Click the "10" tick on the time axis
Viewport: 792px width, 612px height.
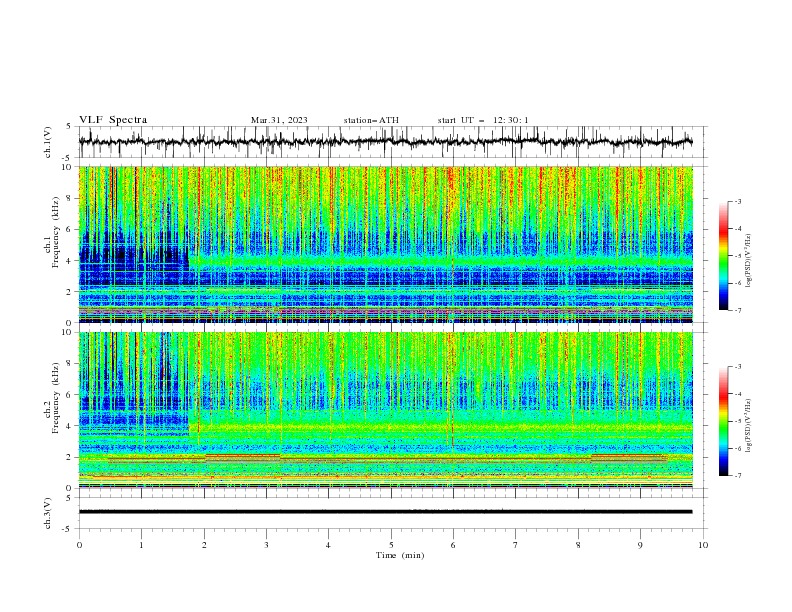703,545
